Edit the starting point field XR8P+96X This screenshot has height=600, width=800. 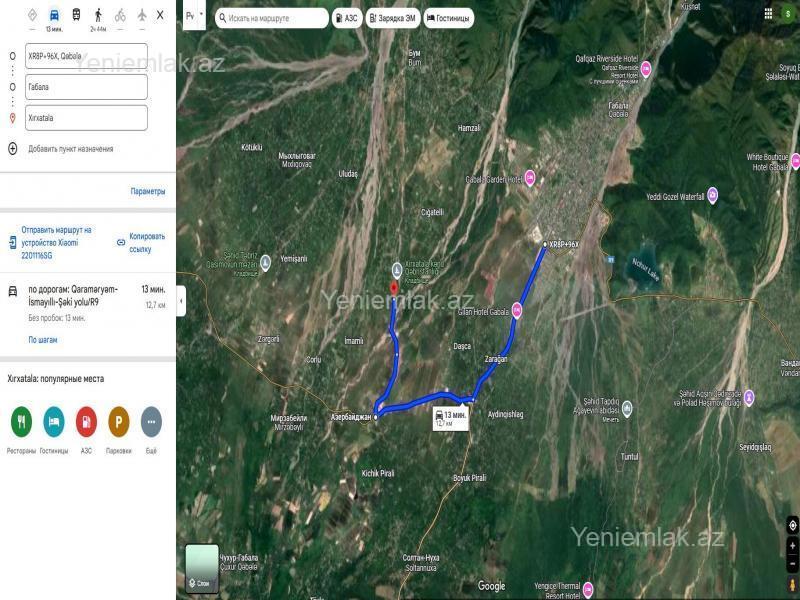tap(86, 56)
